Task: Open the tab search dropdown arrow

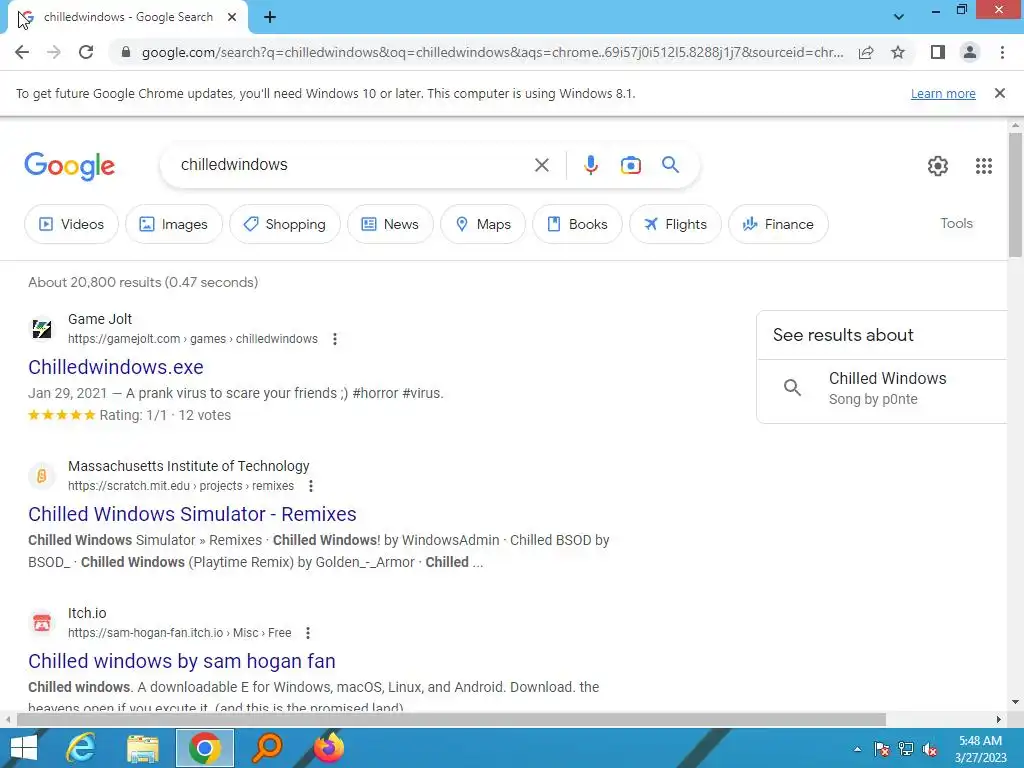Action: point(899,17)
